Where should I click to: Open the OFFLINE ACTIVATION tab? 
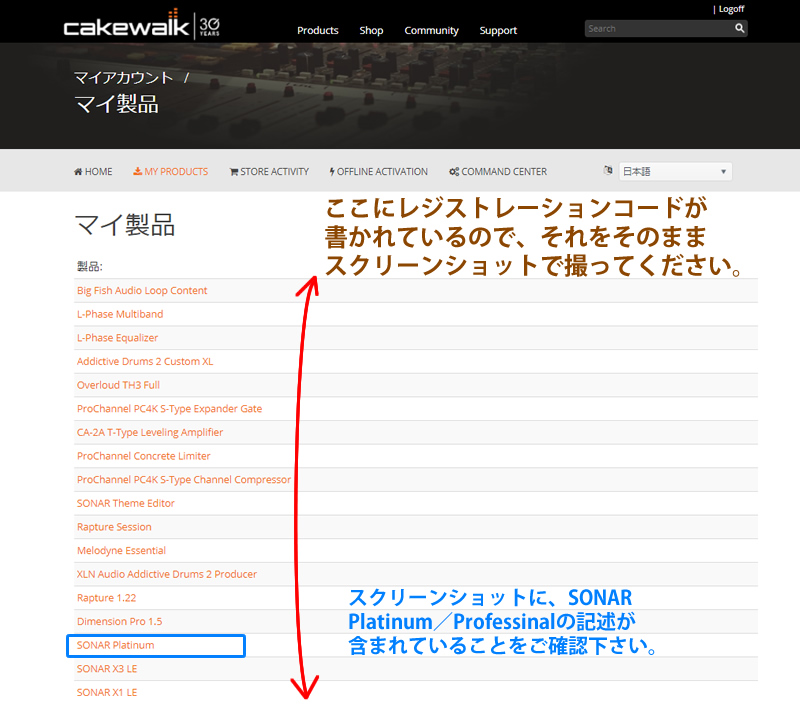(x=379, y=172)
